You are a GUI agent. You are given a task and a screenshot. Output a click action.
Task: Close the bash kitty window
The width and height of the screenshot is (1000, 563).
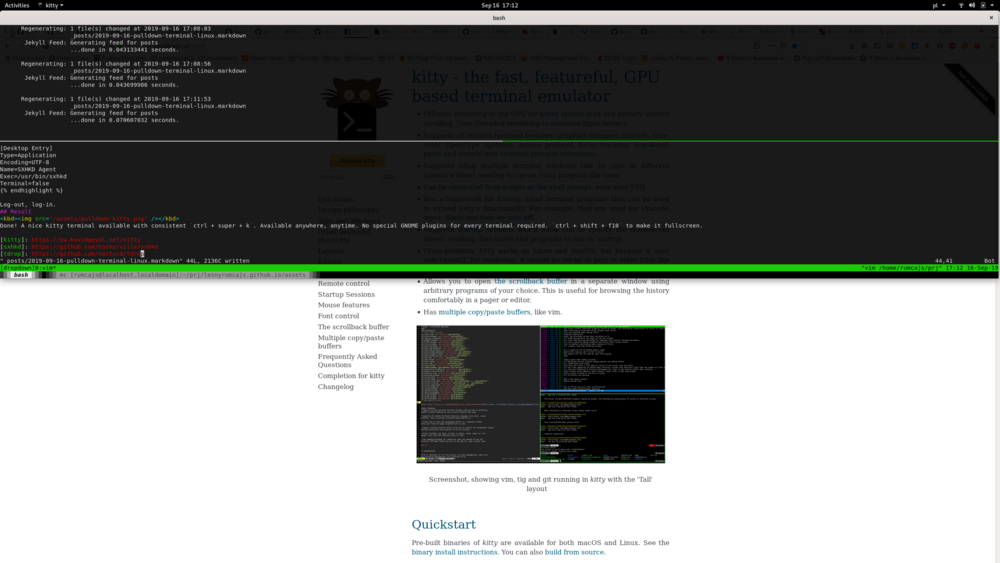pyautogui.click(x=991, y=18)
